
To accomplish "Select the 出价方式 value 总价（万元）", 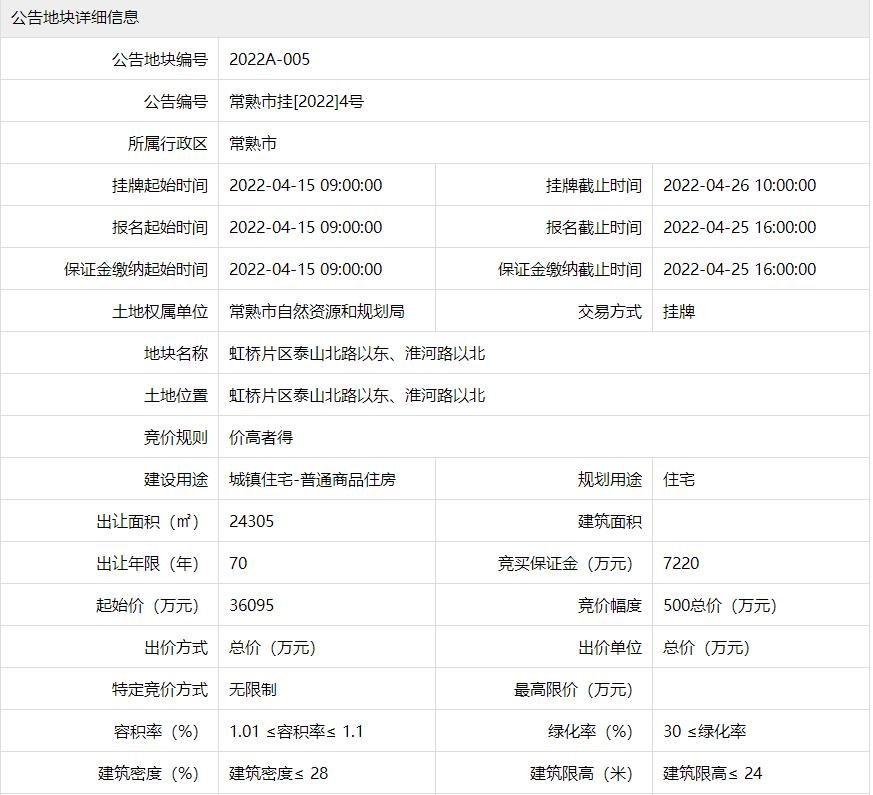I will click(273, 647).
